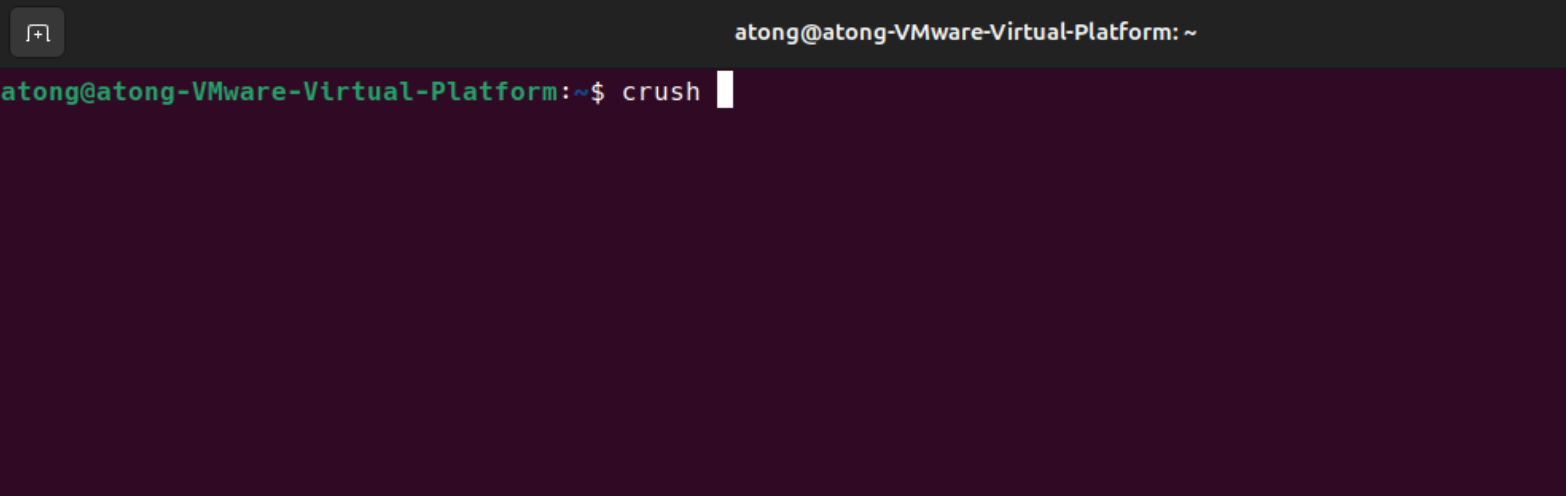The height and width of the screenshot is (496, 1566).
Task: Click the tilde in the window title
Action: point(1190,33)
